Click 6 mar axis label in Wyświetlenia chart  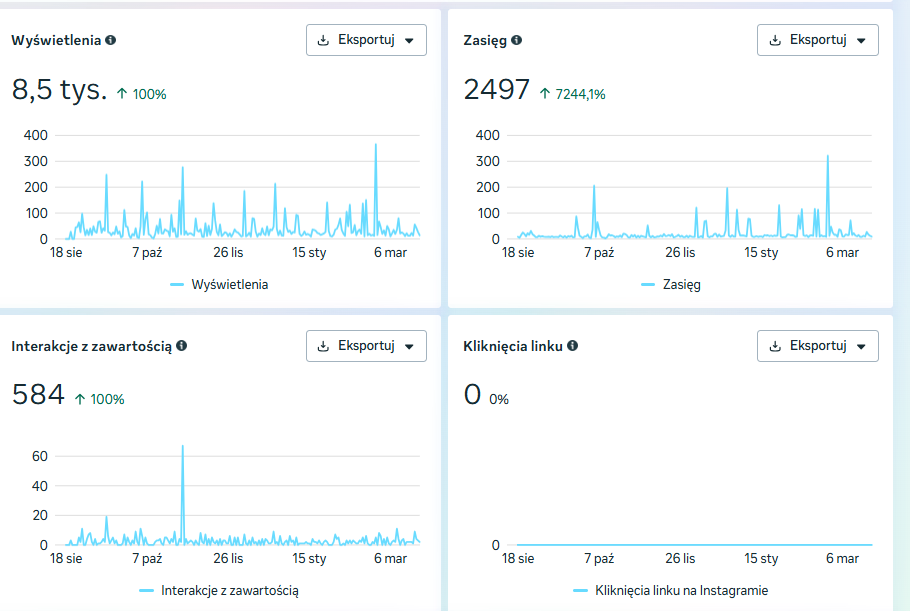click(x=390, y=252)
